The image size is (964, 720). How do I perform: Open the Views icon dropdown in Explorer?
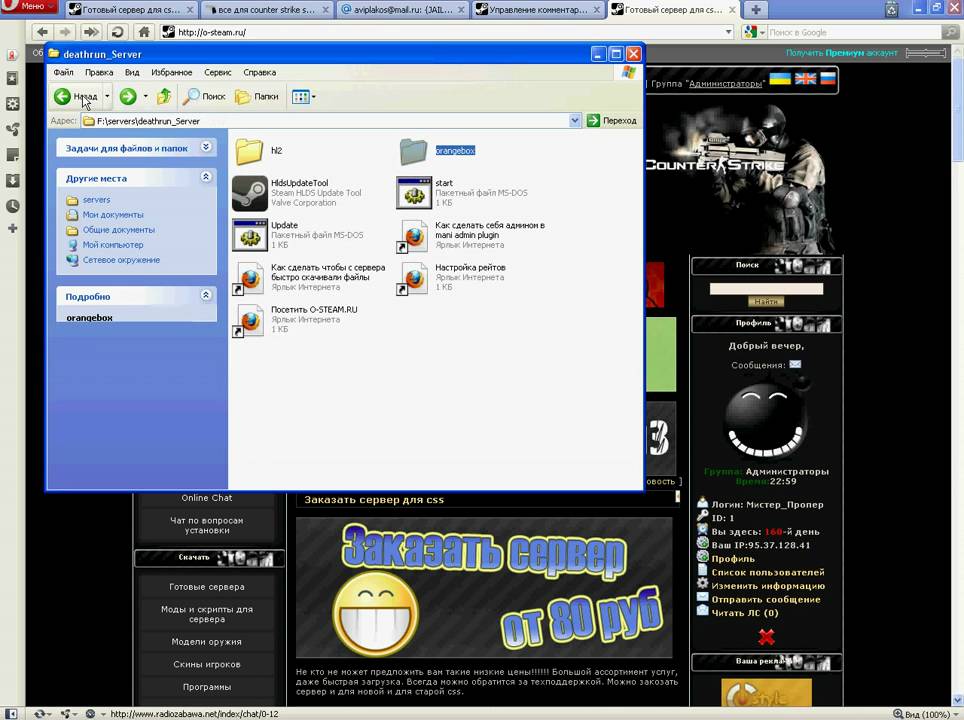pyautogui.click(x=304, y=97)
